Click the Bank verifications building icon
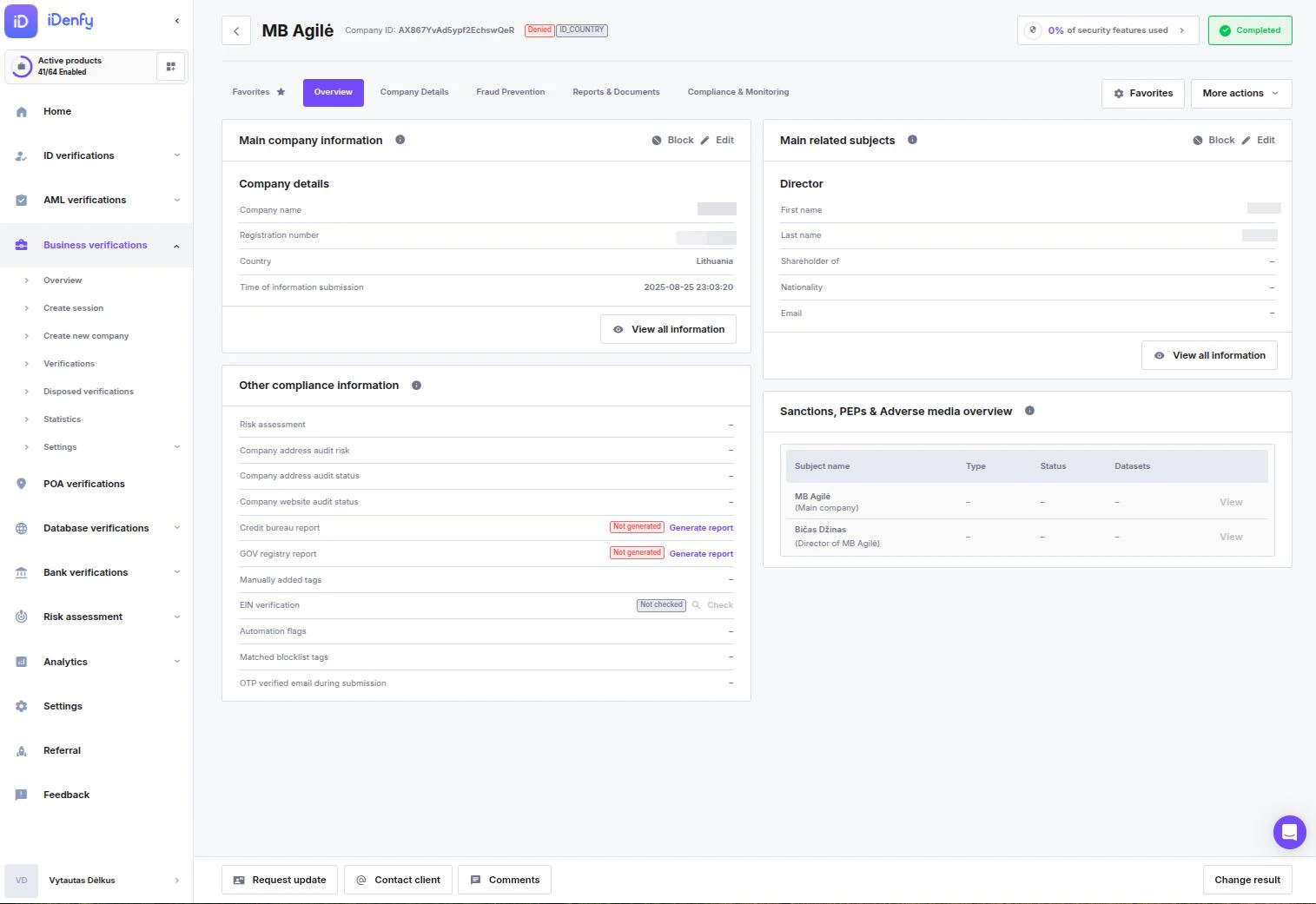Image resolution: width=1316 pixels, height=904 pixels. [x=22, y=573]
